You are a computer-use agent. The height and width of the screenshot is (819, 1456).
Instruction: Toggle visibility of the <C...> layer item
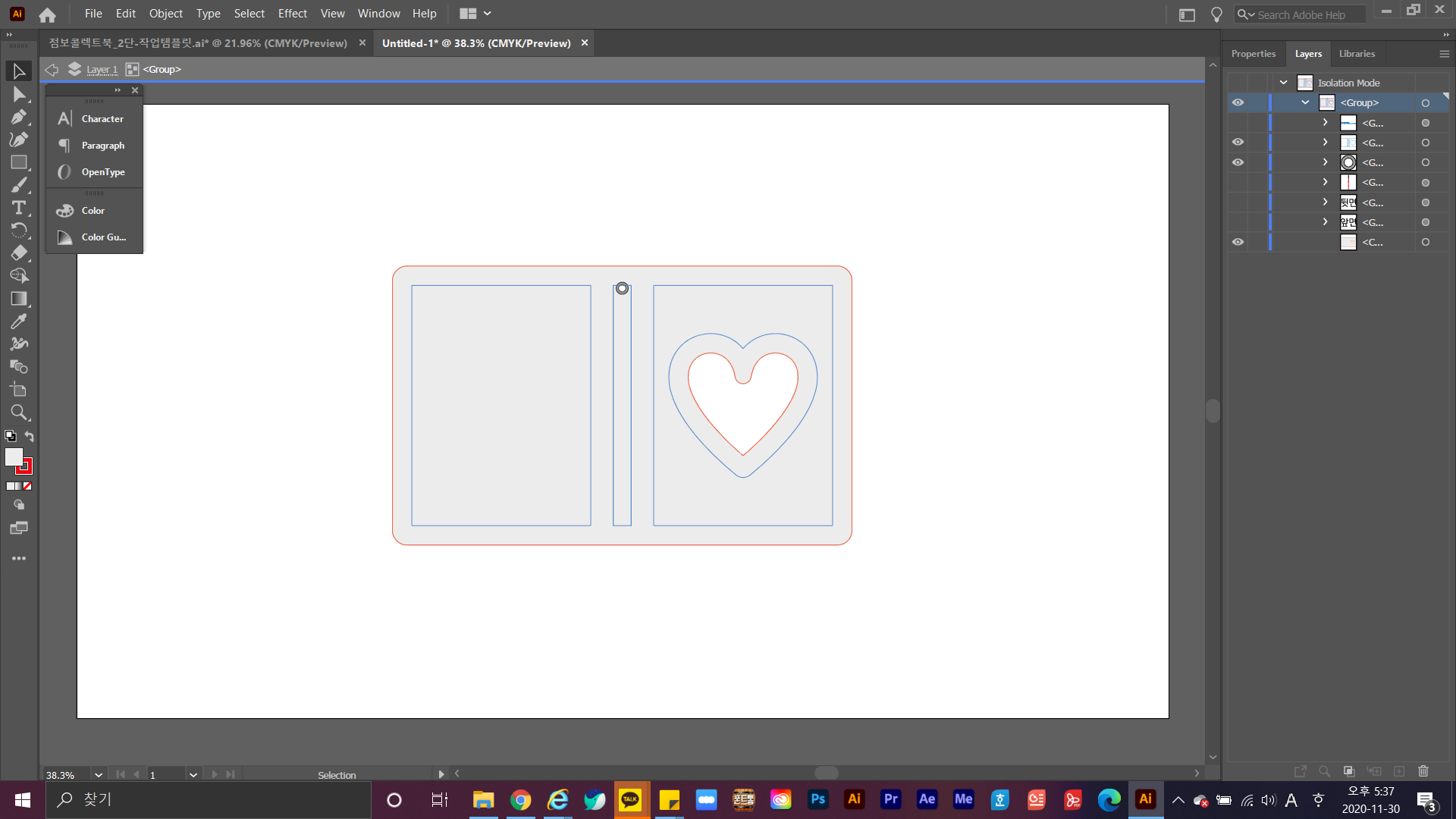point(1238,242)
